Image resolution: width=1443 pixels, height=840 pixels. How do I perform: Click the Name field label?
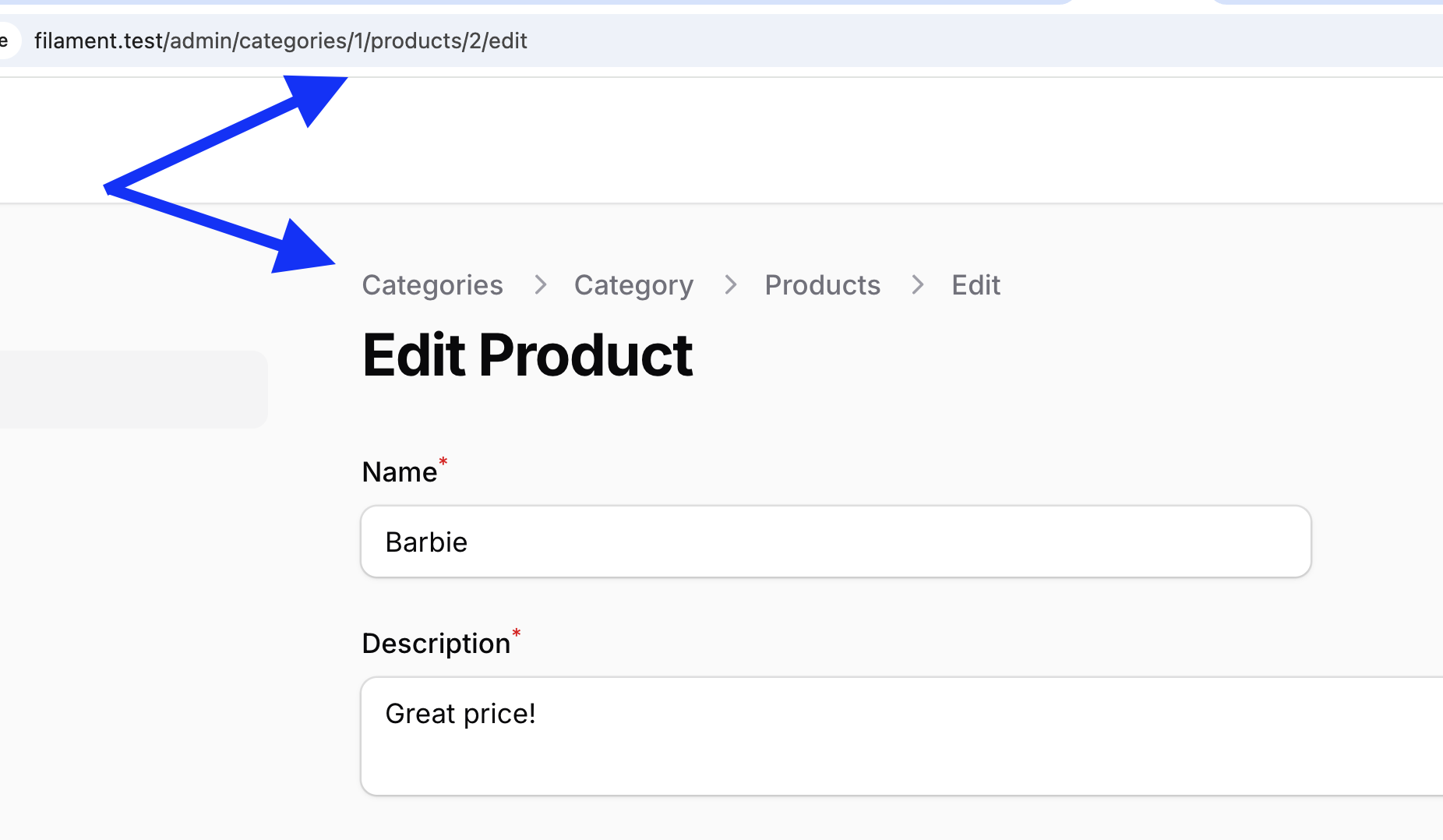tap(400, 472)
